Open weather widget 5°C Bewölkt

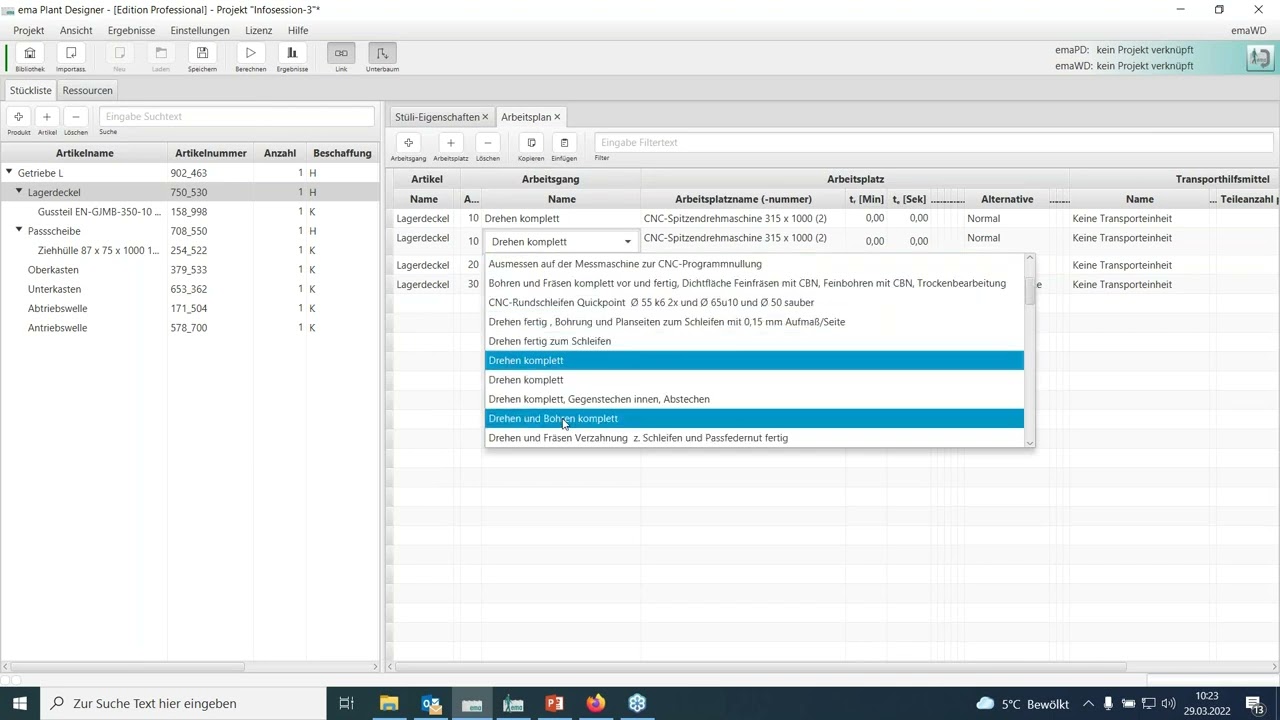tap(1022, 703)
